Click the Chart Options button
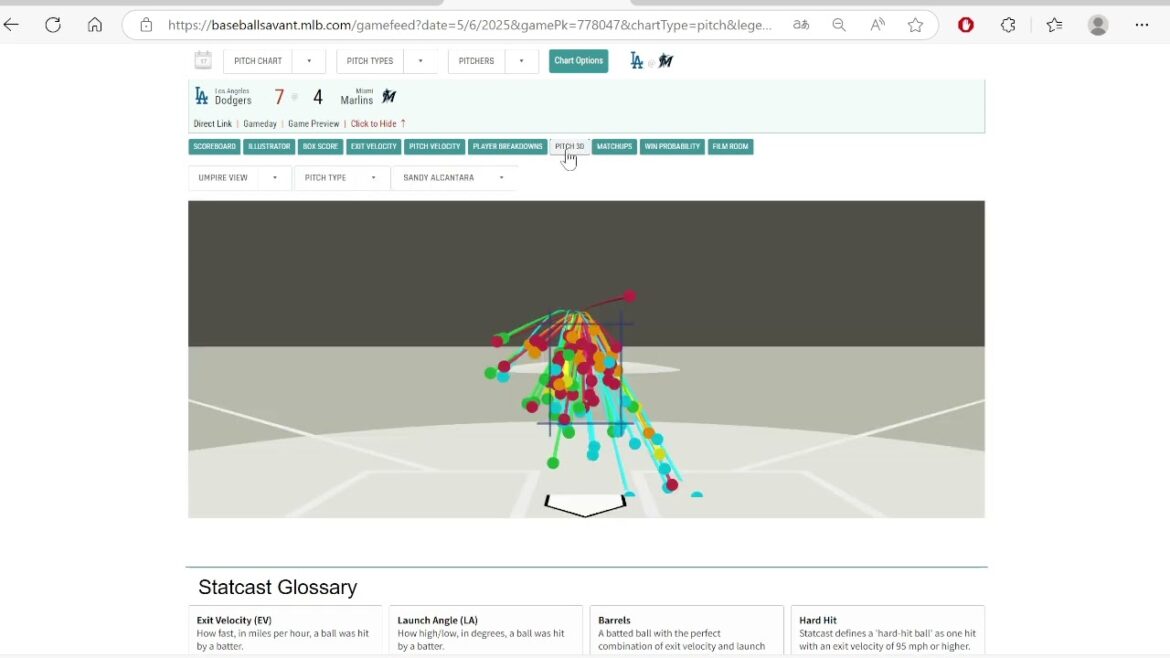This screenshot has height=658, width=1170. (578, 61)
